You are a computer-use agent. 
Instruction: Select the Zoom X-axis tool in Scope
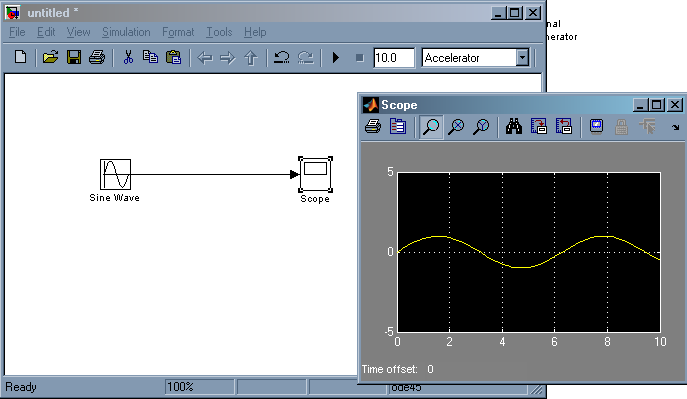click(x=456, y=127)
